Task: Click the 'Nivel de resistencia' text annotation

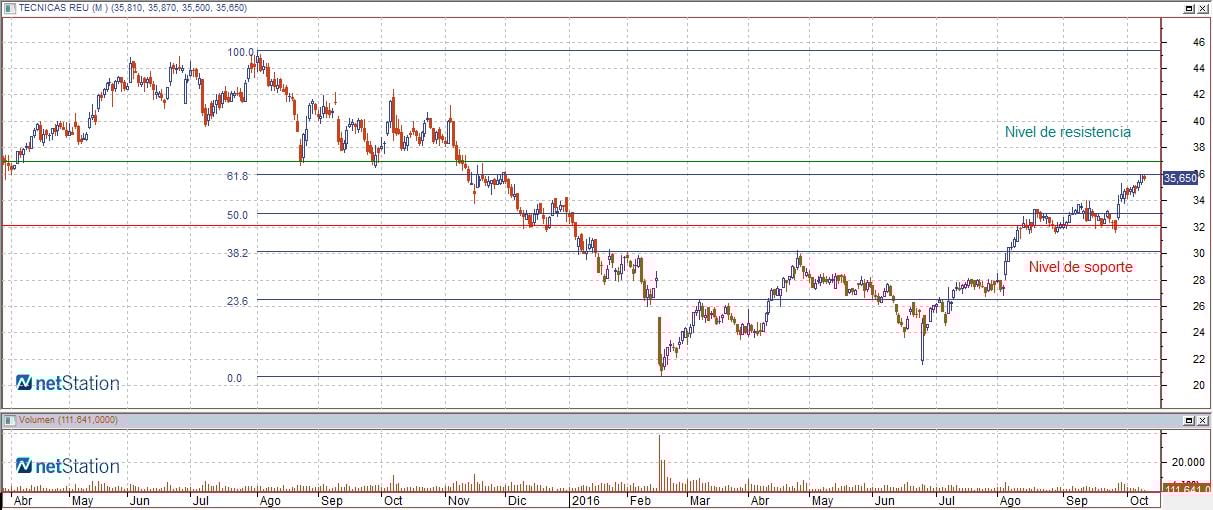Action: pos(1068,132)
